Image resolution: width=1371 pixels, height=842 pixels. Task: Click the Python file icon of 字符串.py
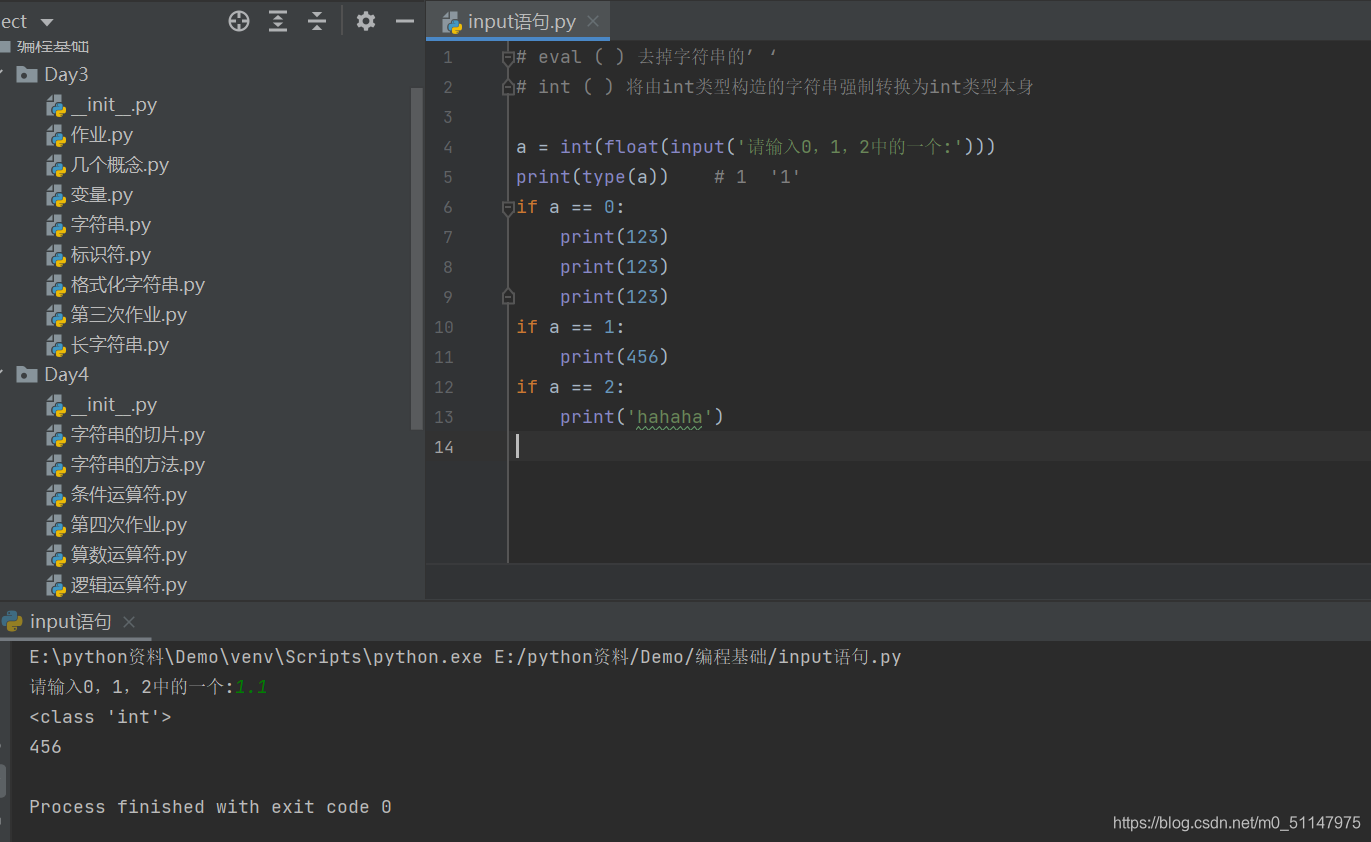(56, 225)
